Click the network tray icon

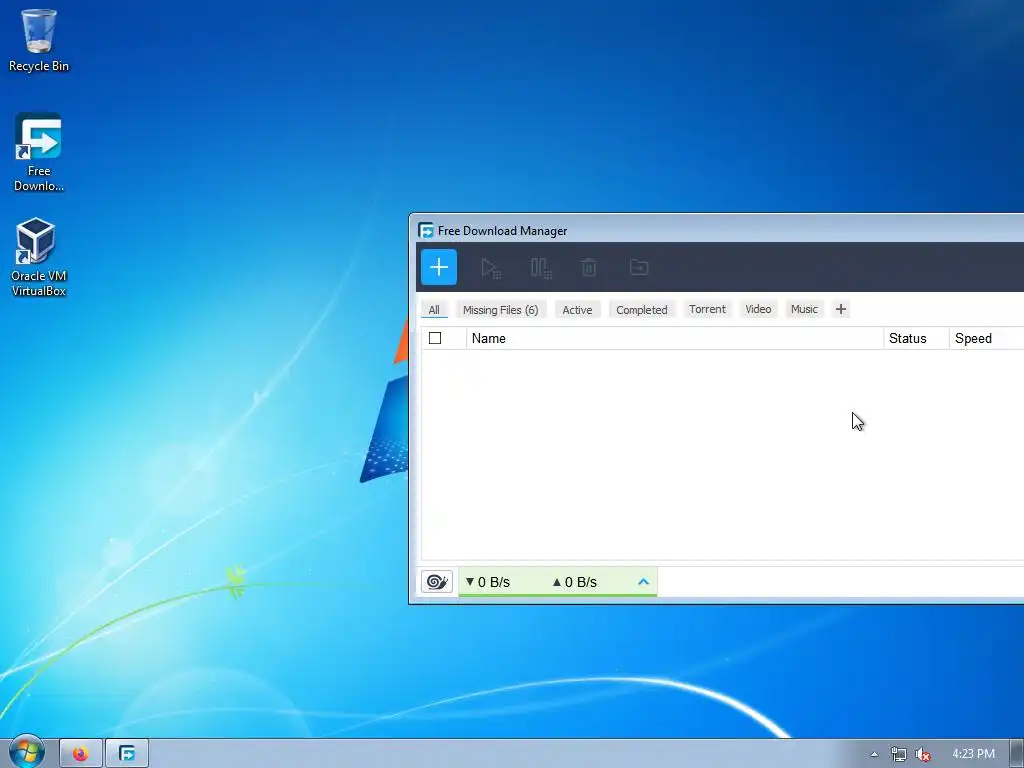point(899,754)
